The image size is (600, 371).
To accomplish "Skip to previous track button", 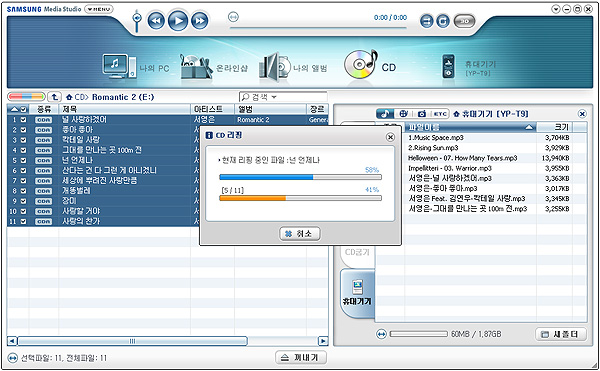I will click(x=156, y=21).
